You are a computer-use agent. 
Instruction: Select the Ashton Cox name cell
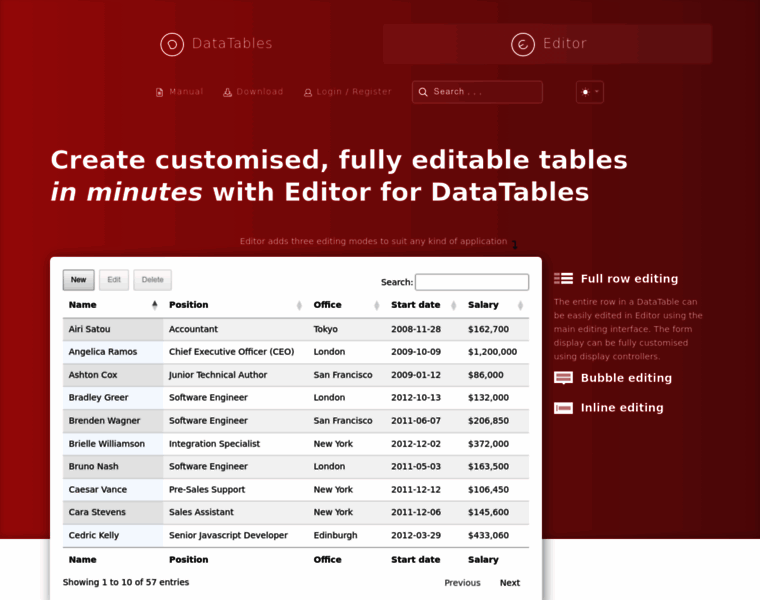point(113,375)
